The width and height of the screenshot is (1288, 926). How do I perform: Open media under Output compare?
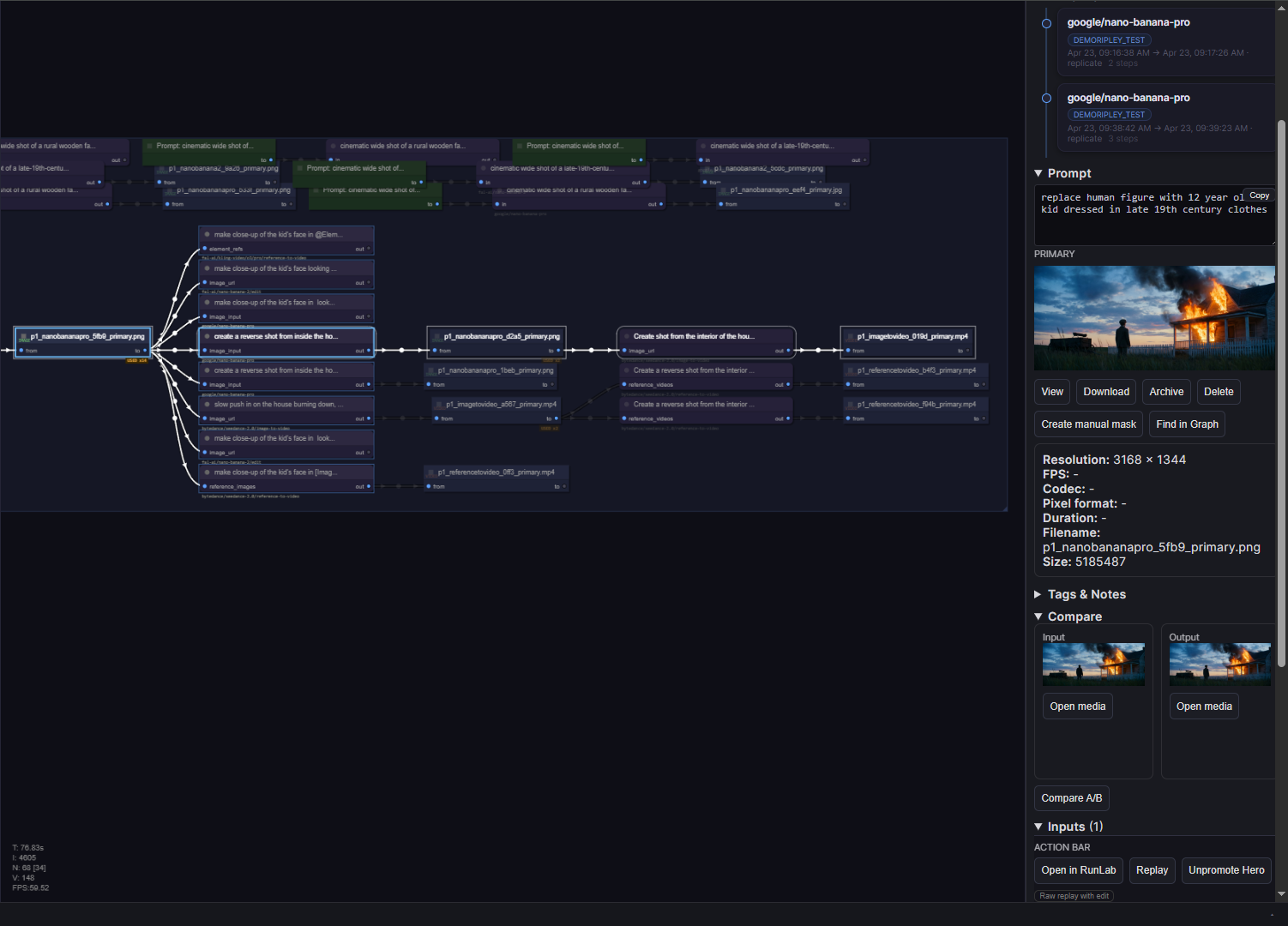(x=1204, y=707)
